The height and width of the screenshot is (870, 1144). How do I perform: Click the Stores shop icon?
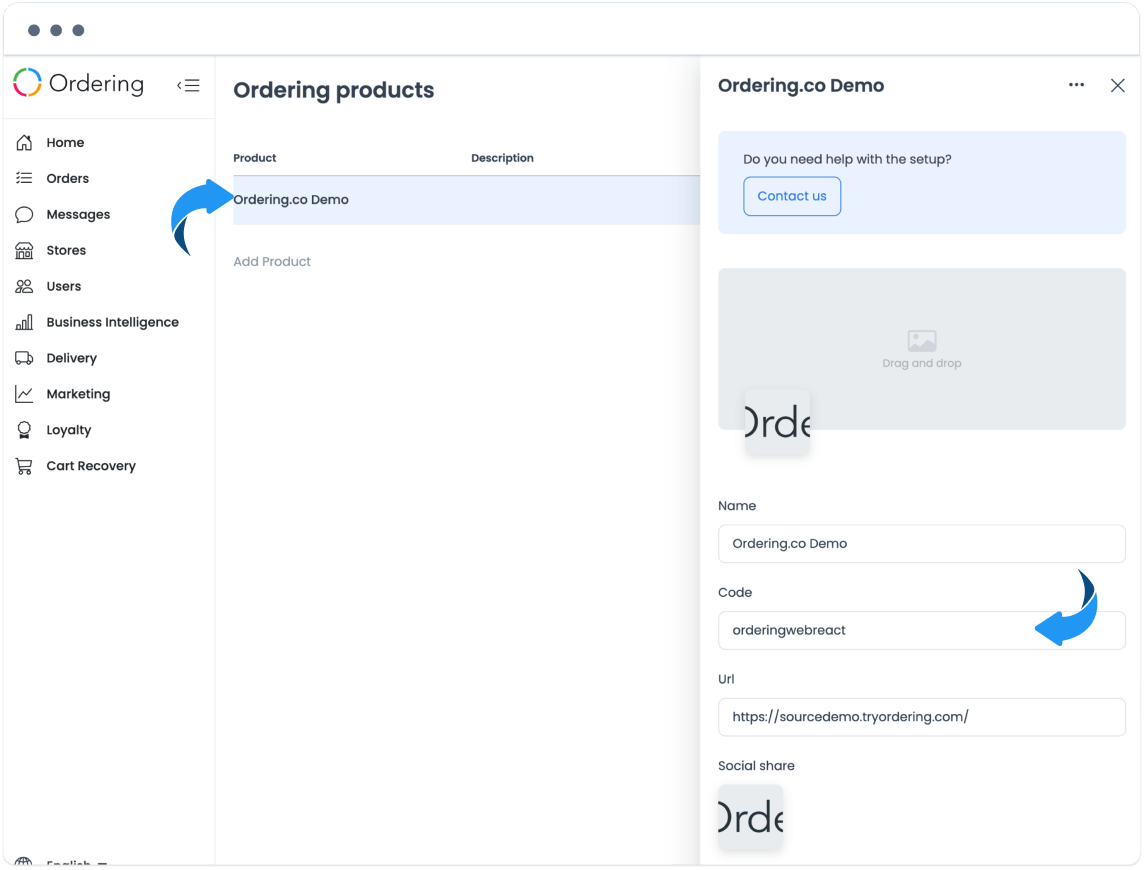(x=24, y=250)
